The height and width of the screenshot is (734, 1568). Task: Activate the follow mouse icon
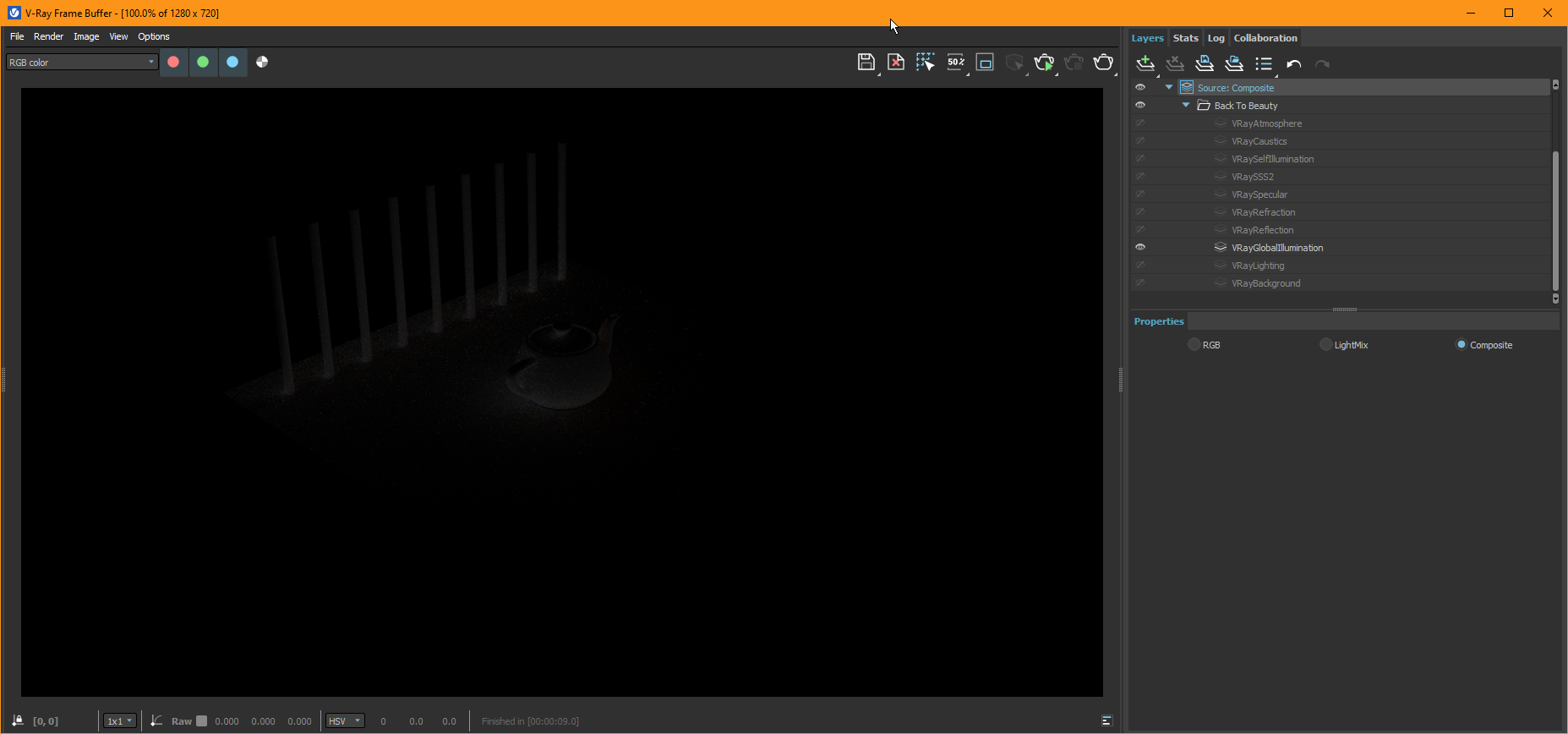(x=926, y=62)
